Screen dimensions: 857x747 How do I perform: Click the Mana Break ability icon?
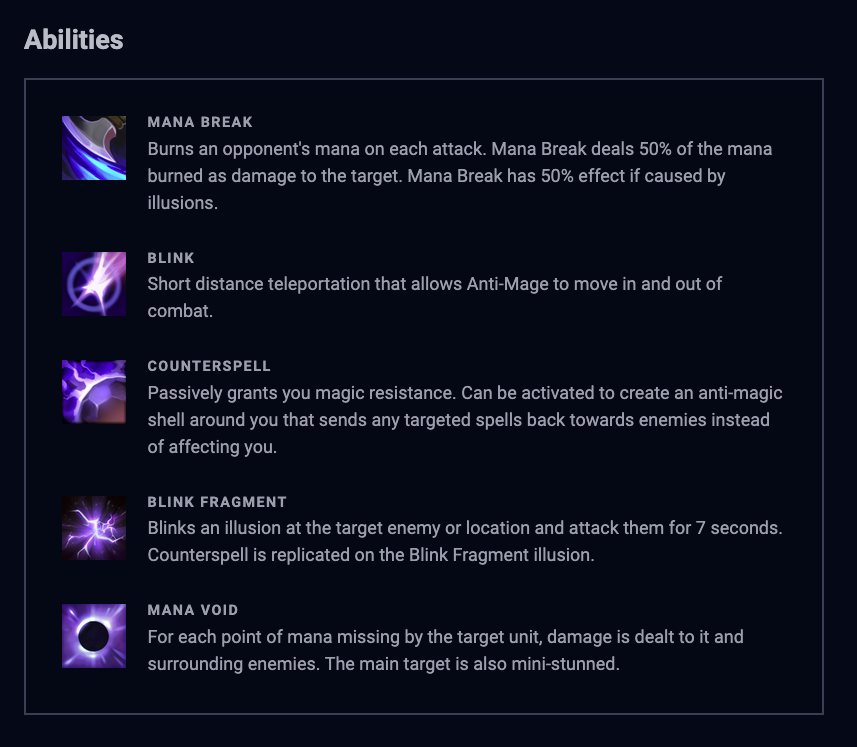94,148
